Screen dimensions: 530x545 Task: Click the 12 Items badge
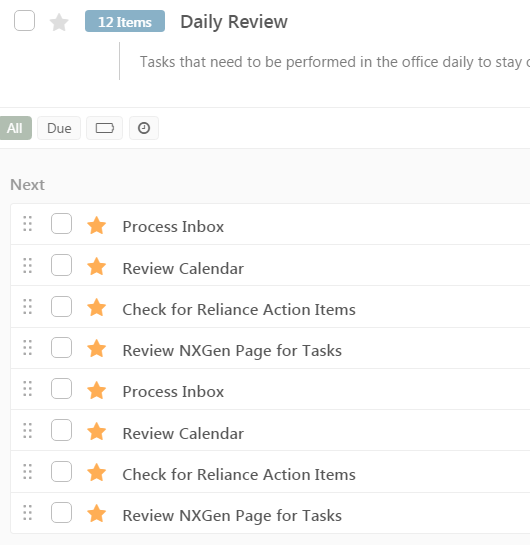click(x=125, y=21)
